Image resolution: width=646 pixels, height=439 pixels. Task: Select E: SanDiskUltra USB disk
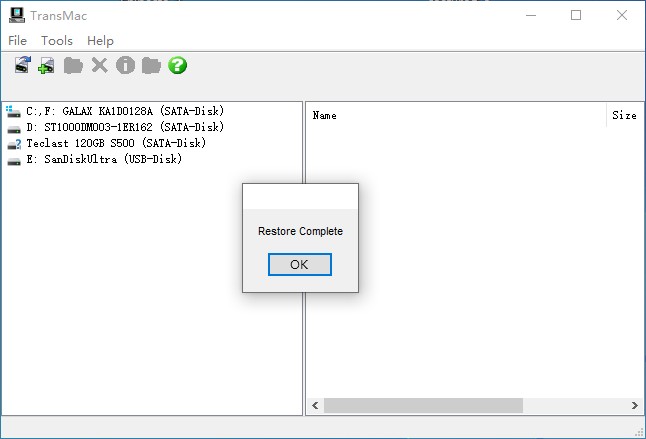point(104,159)
